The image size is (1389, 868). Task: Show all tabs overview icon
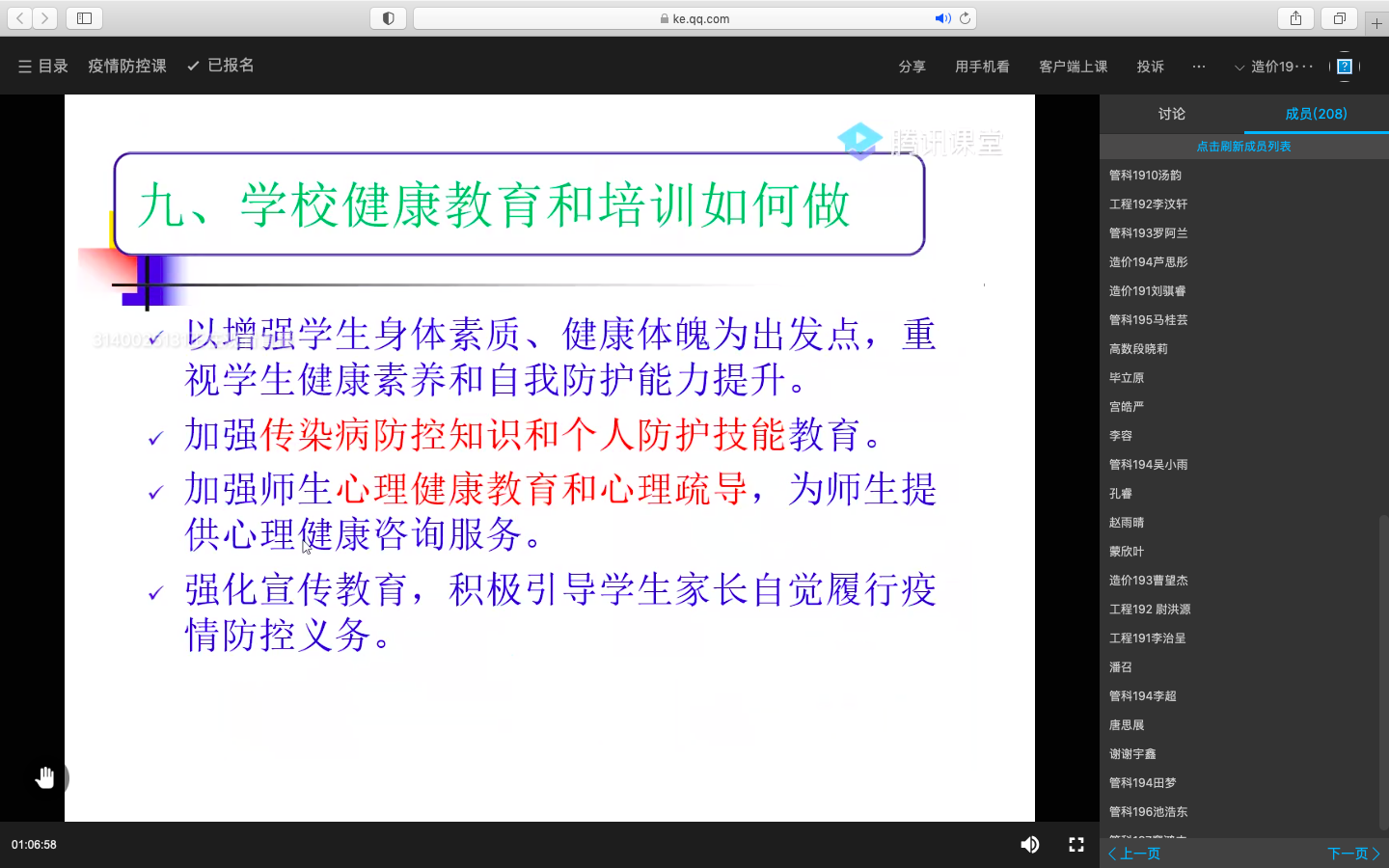pyautogui.click(x=1339, y=18)
